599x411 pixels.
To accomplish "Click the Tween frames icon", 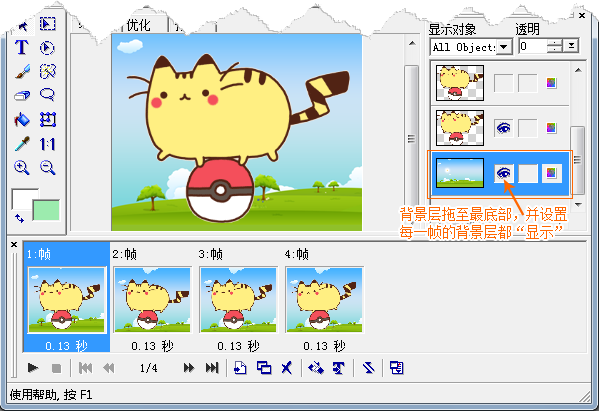I will click(316, 368).
